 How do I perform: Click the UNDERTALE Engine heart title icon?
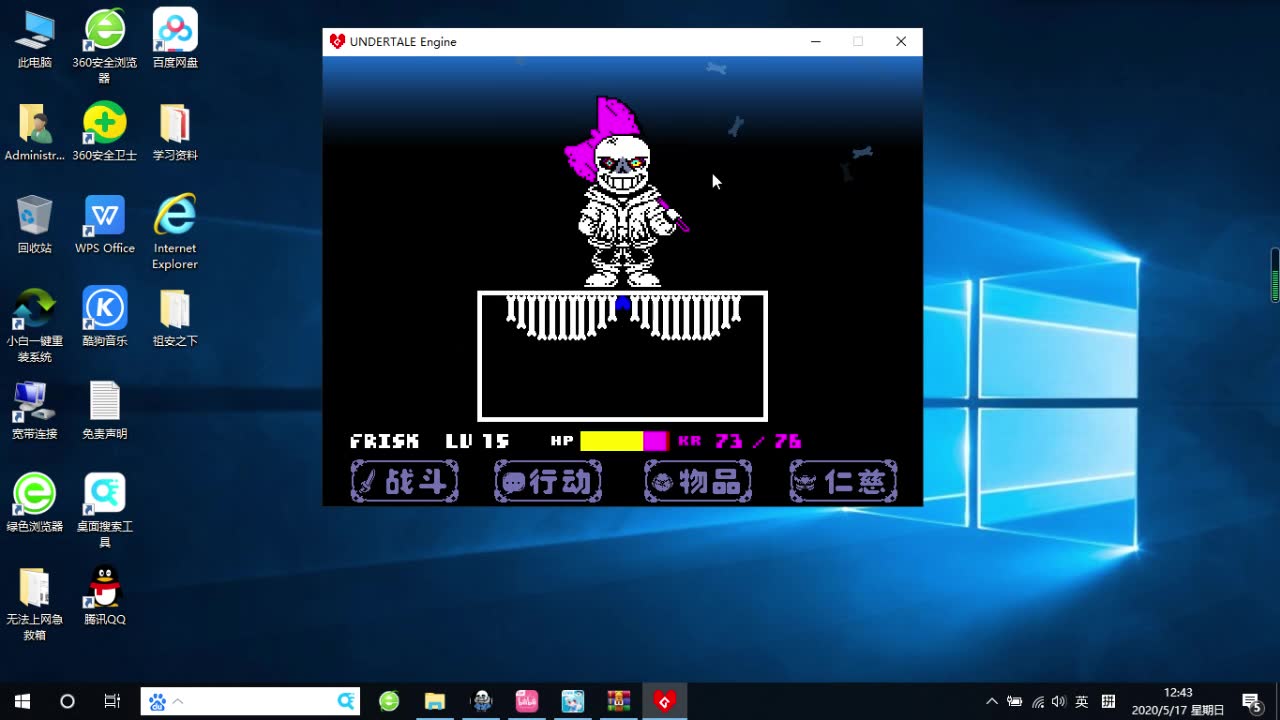click(x=337, y=41)
